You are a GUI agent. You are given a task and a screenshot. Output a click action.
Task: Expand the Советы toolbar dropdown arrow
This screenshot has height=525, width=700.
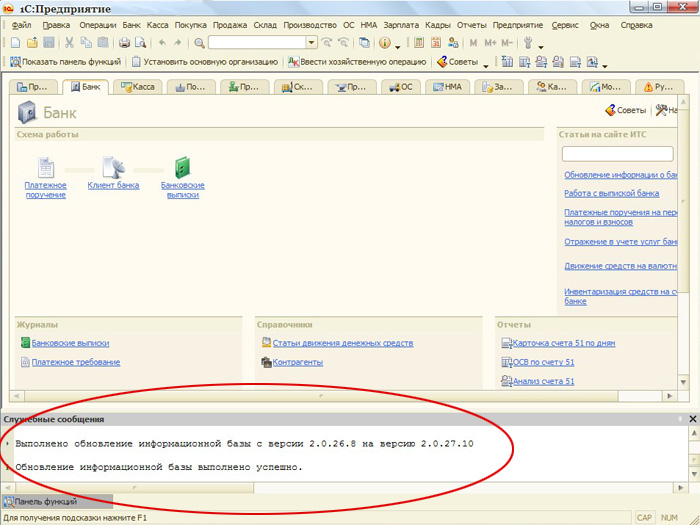[x=486, y=66]
